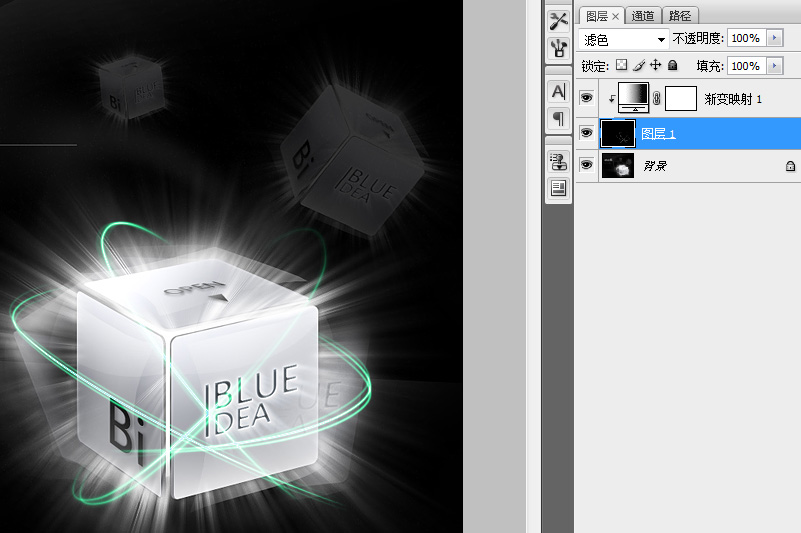Select the 背景 layer name
Viewport: 801px width, 533px height.
(x=655, y=166)
